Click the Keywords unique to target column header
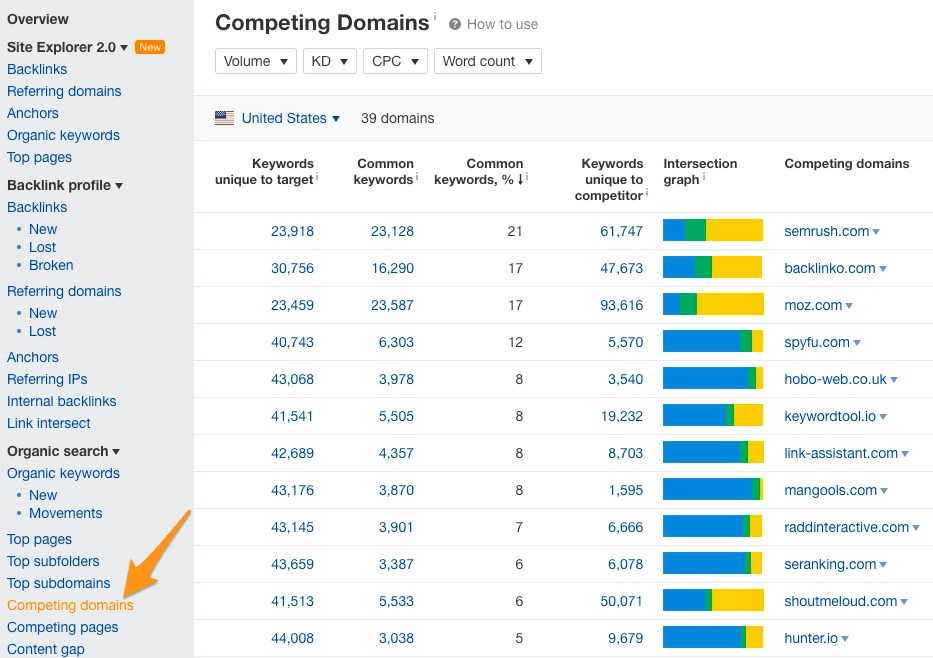This screenshot has height=658, width=933. click(x=265, y=171)
